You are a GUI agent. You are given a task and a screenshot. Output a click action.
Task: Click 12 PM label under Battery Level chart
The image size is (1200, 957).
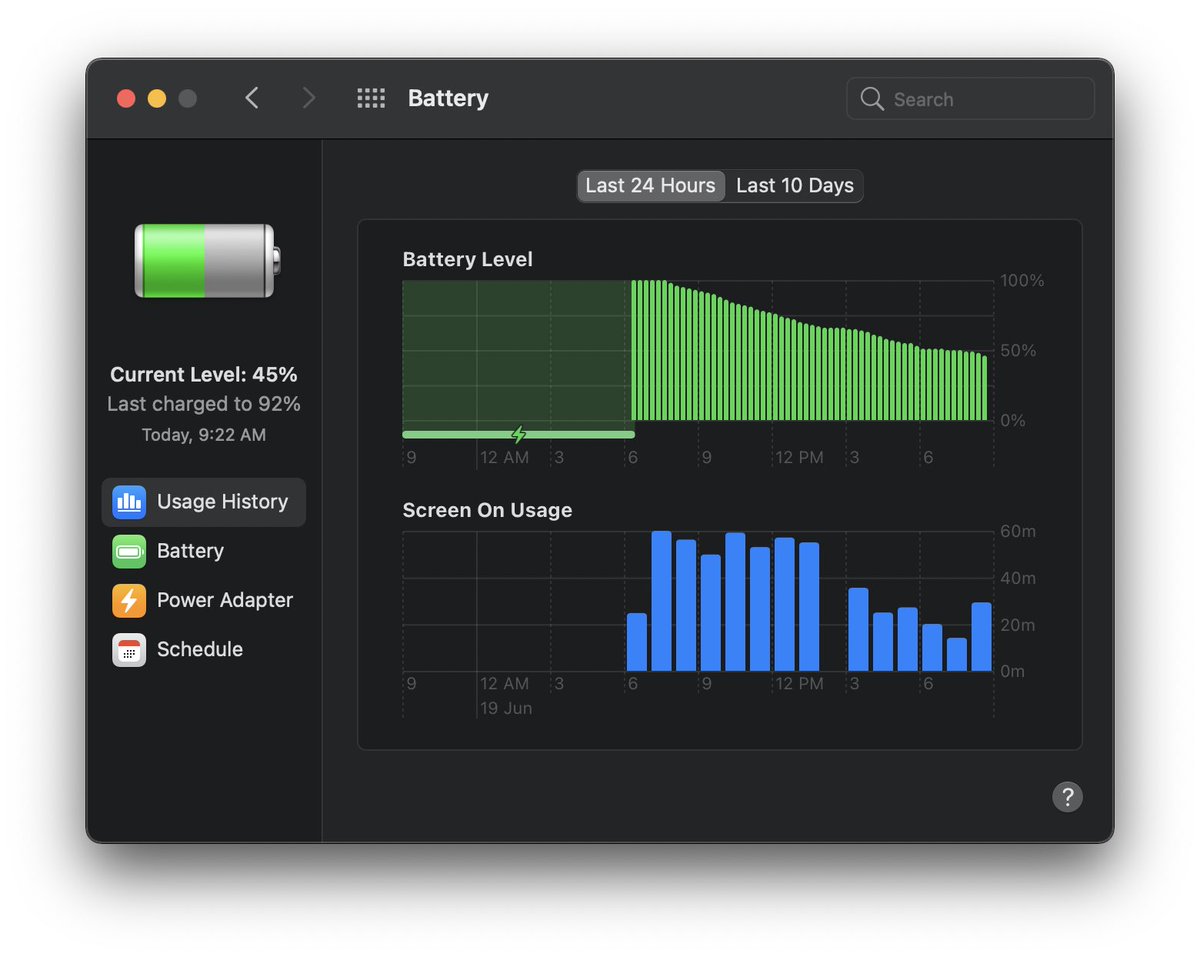(799, 457)
